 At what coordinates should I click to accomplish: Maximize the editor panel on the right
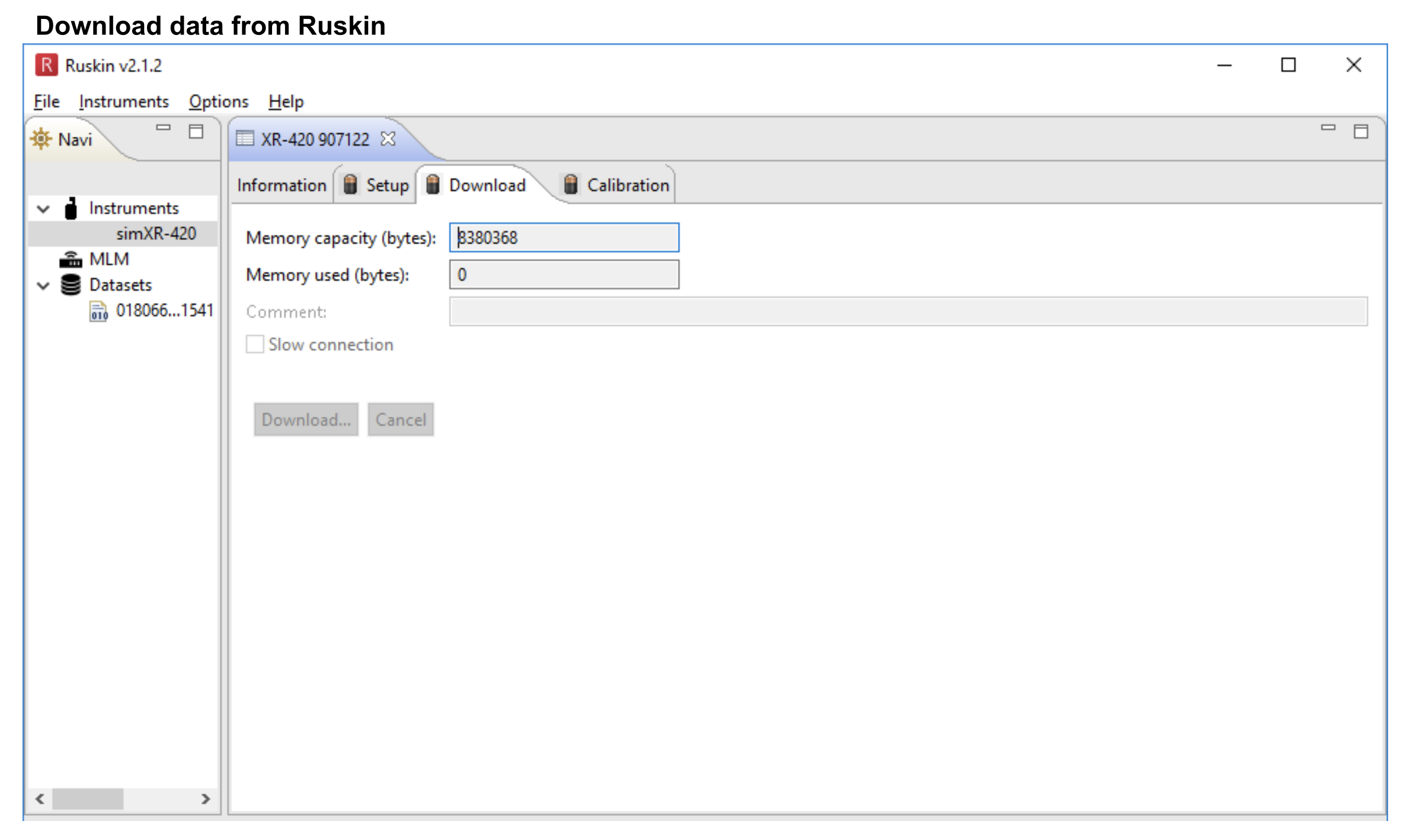click(1361, 132)
